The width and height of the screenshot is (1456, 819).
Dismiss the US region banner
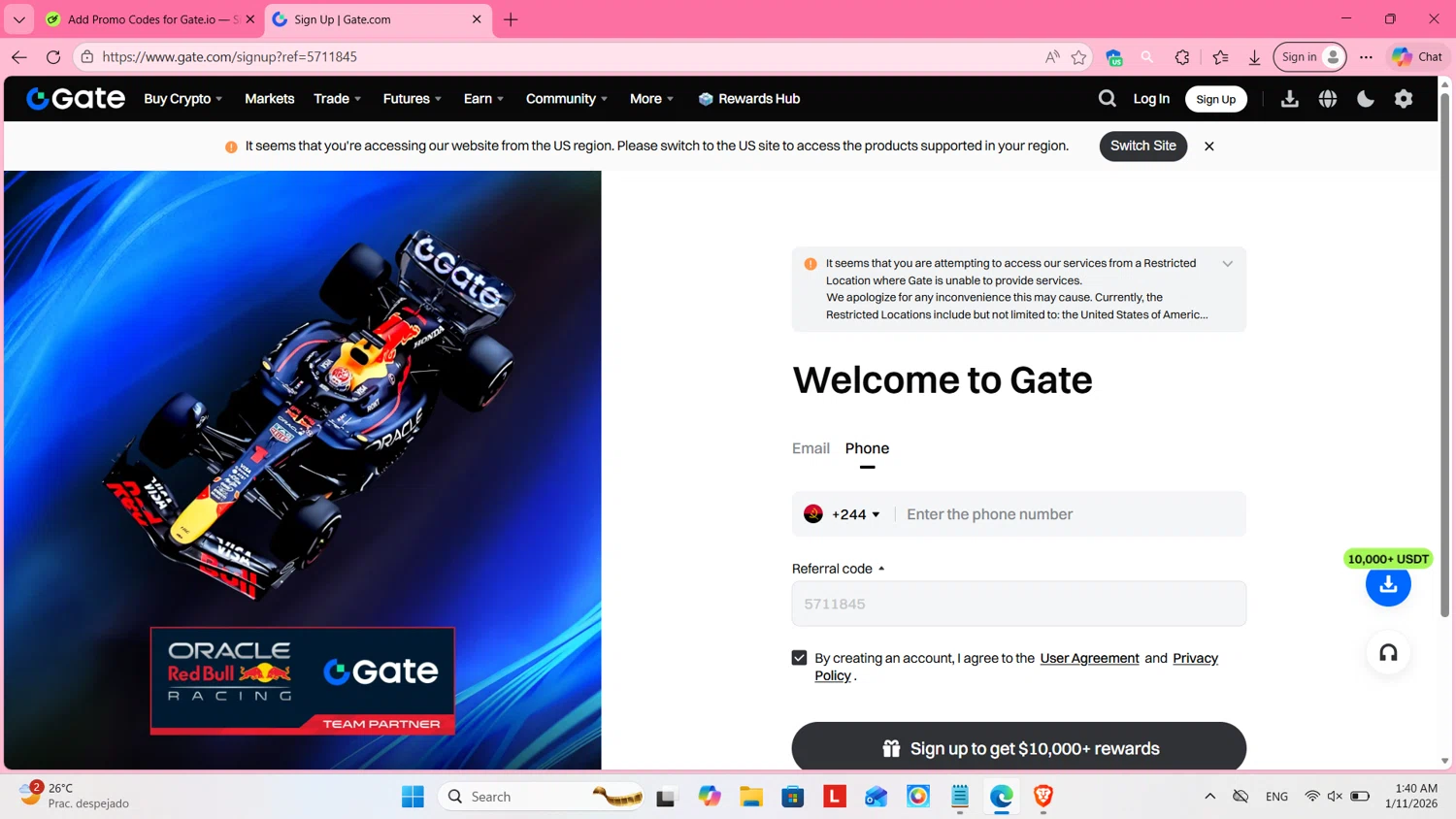[1208, 147]
